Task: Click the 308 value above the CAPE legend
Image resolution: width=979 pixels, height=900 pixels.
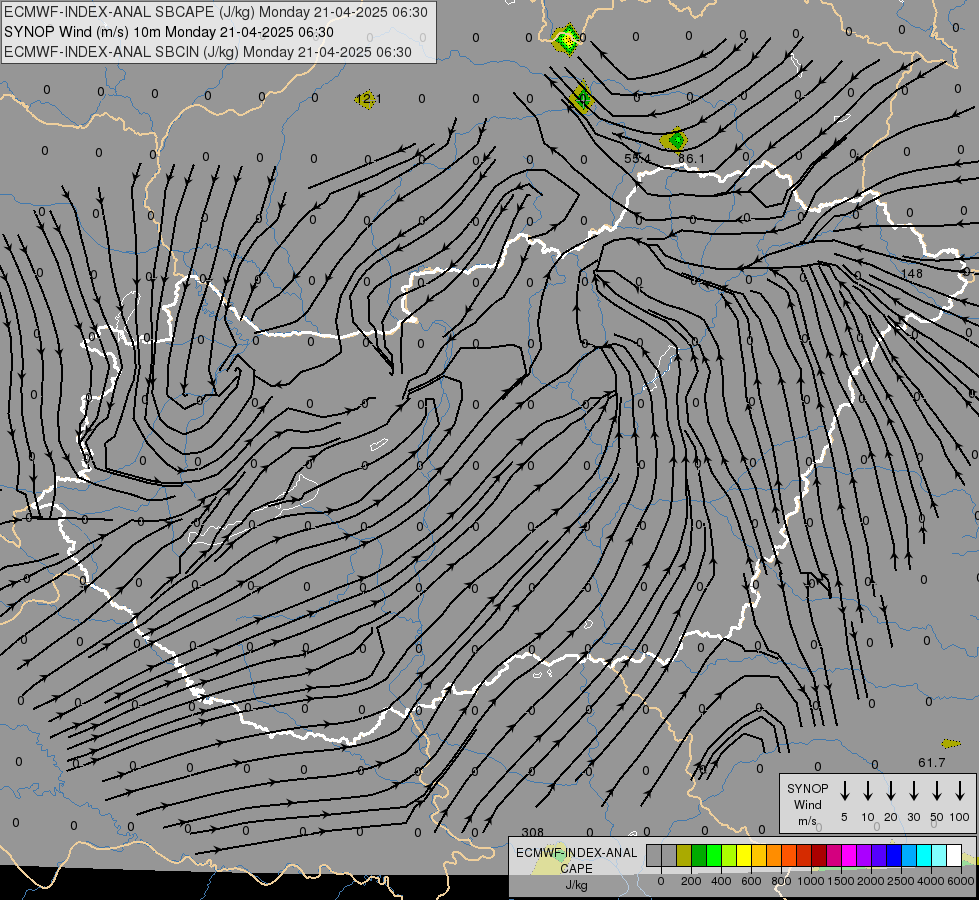Action: point(533,832)
